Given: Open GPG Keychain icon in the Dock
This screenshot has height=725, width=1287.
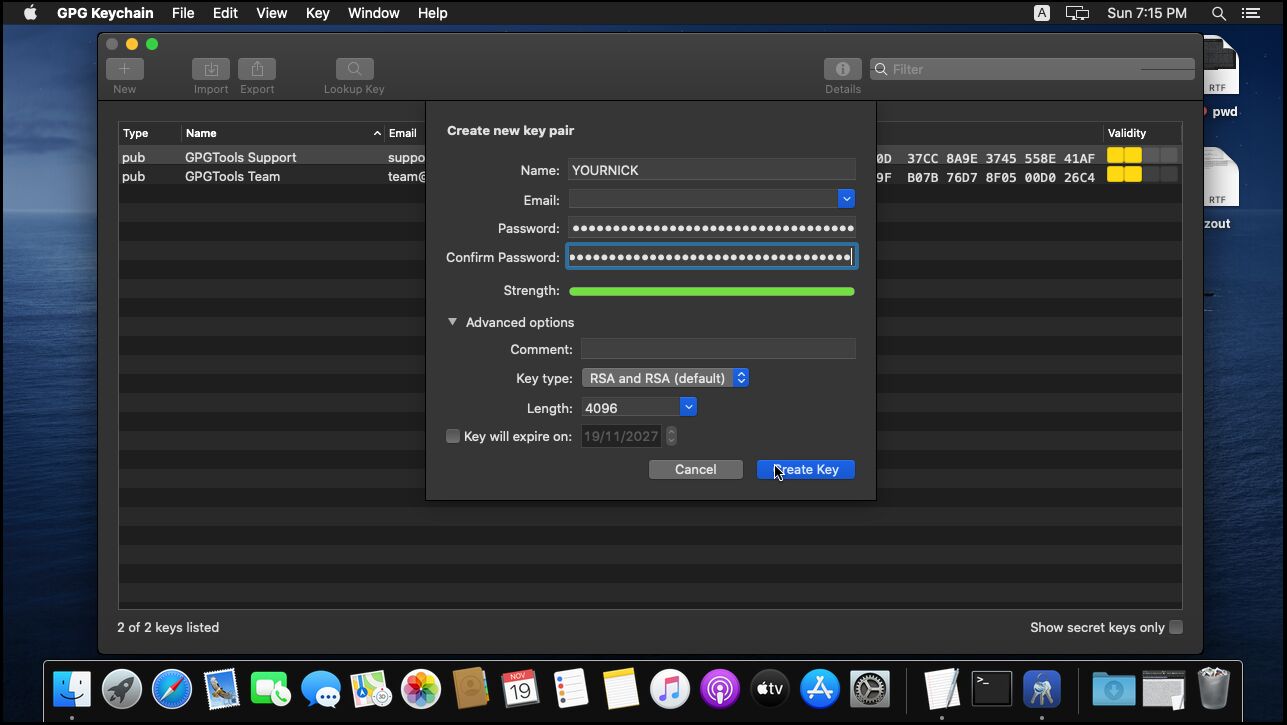Looking at the screenshot, I should click(1042, 689).
